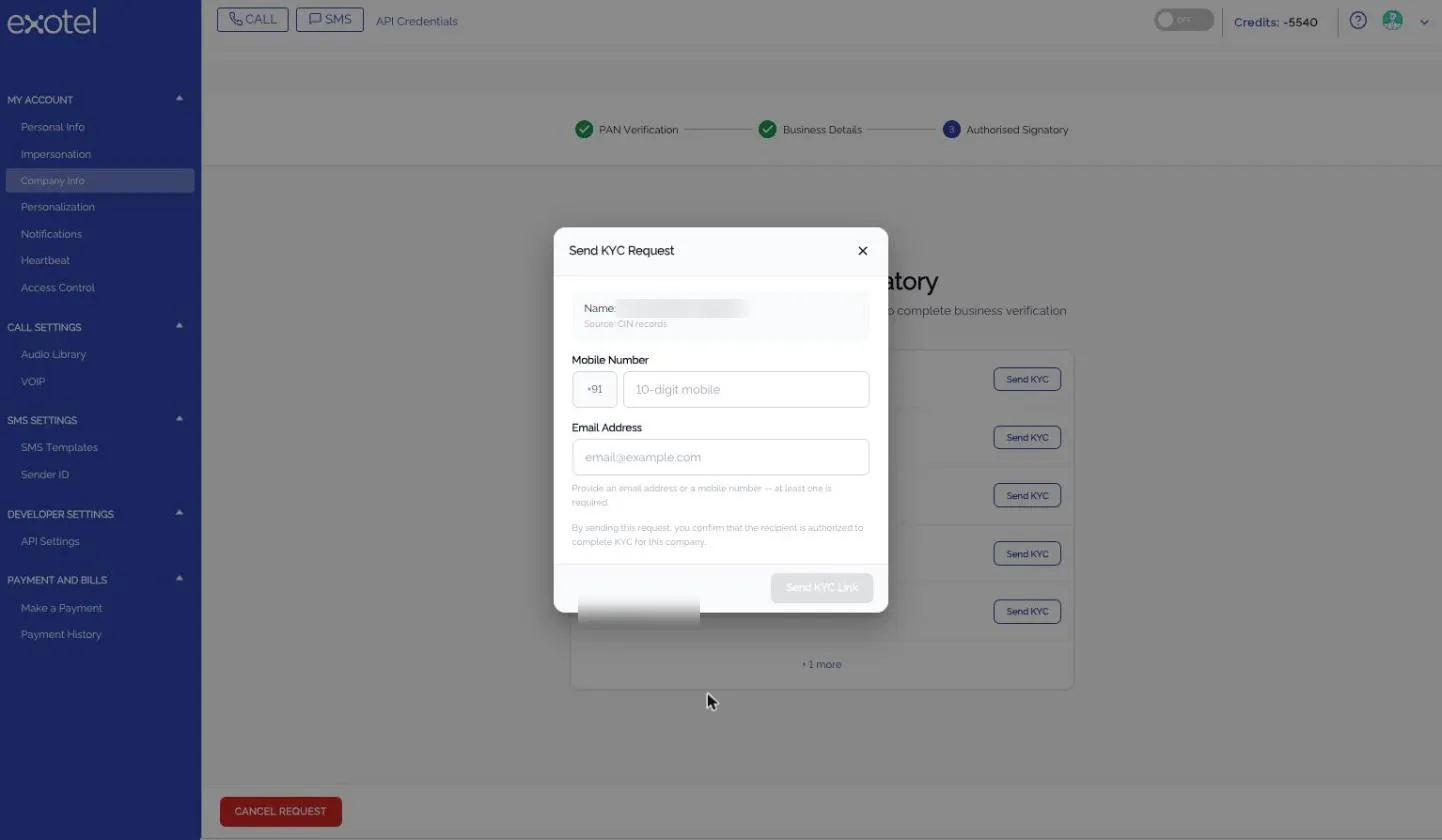Collapse the SMS Settings section
The image size is (1442, 840).
(179, 418)
